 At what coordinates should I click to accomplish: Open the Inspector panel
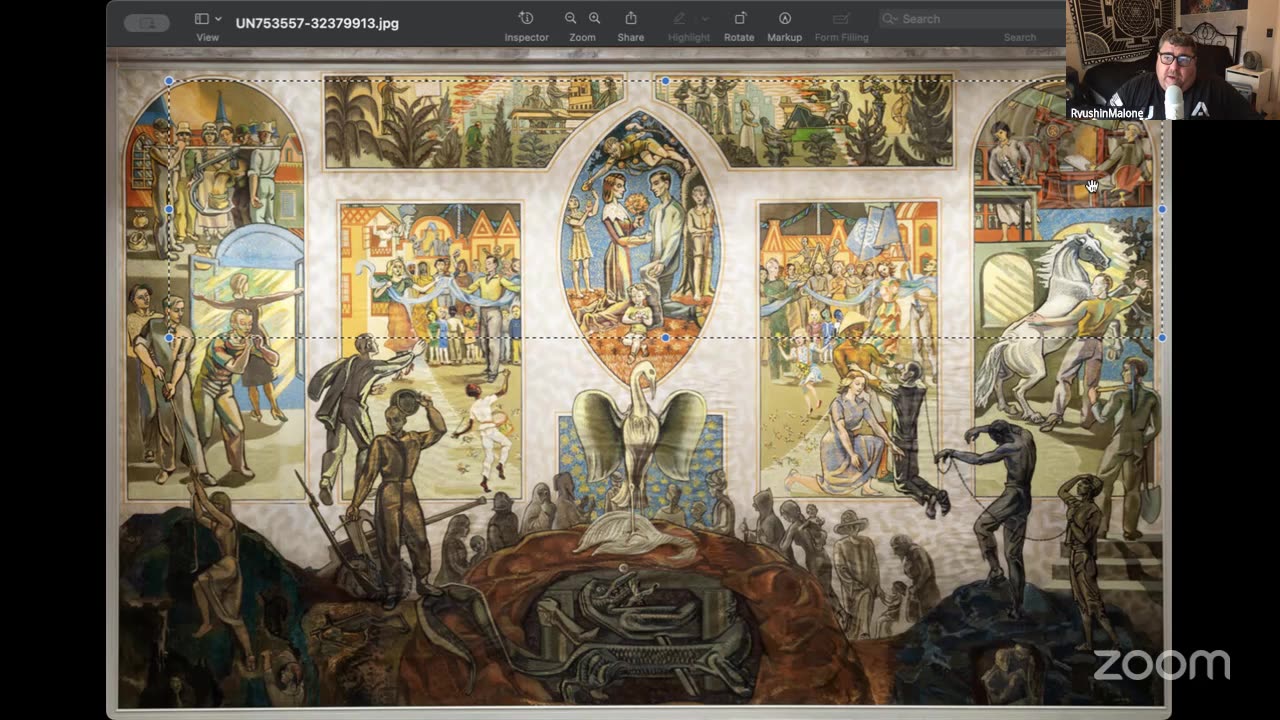click(526, 18)
